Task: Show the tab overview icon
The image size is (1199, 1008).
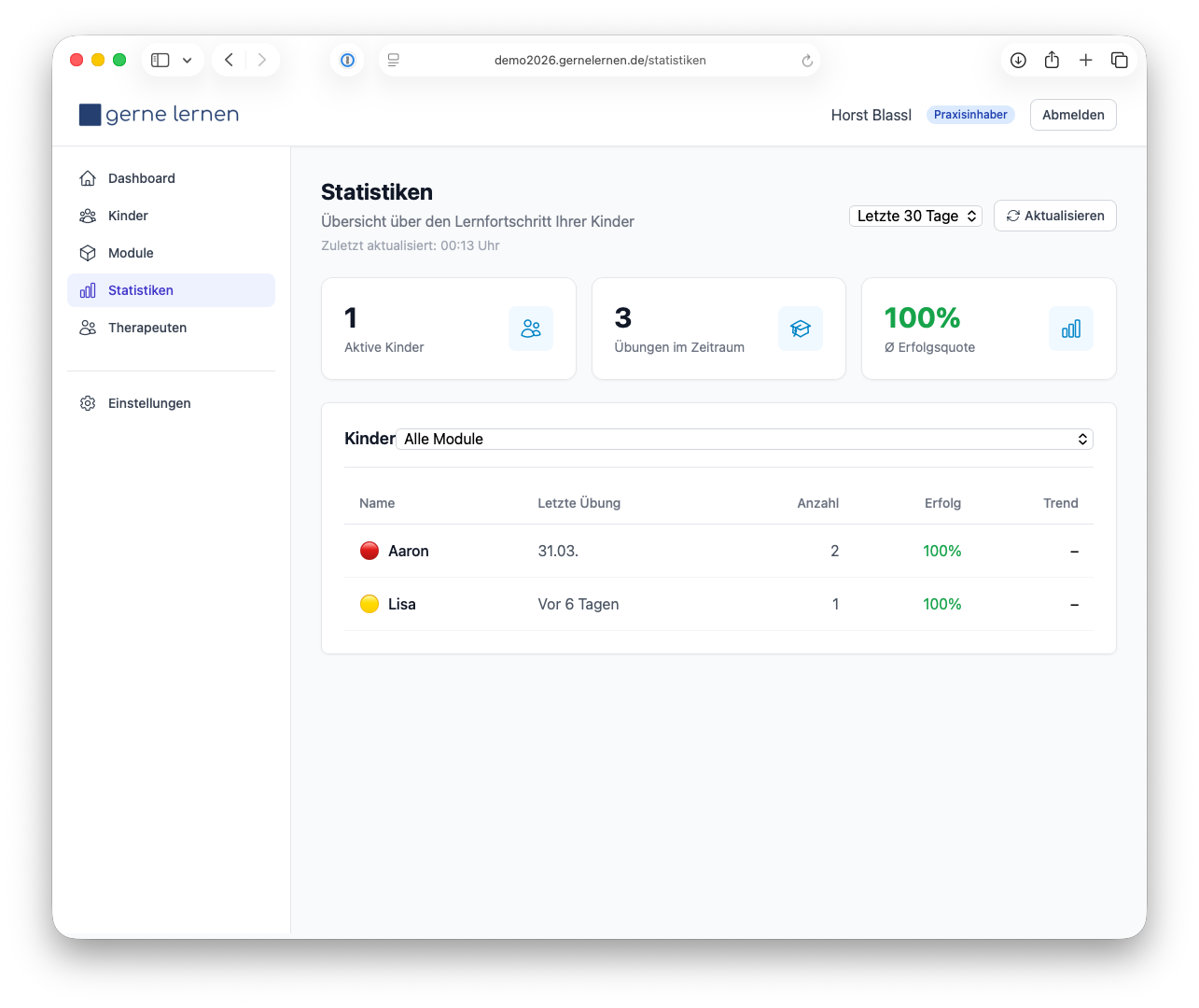Action: tap(1120, 60)
